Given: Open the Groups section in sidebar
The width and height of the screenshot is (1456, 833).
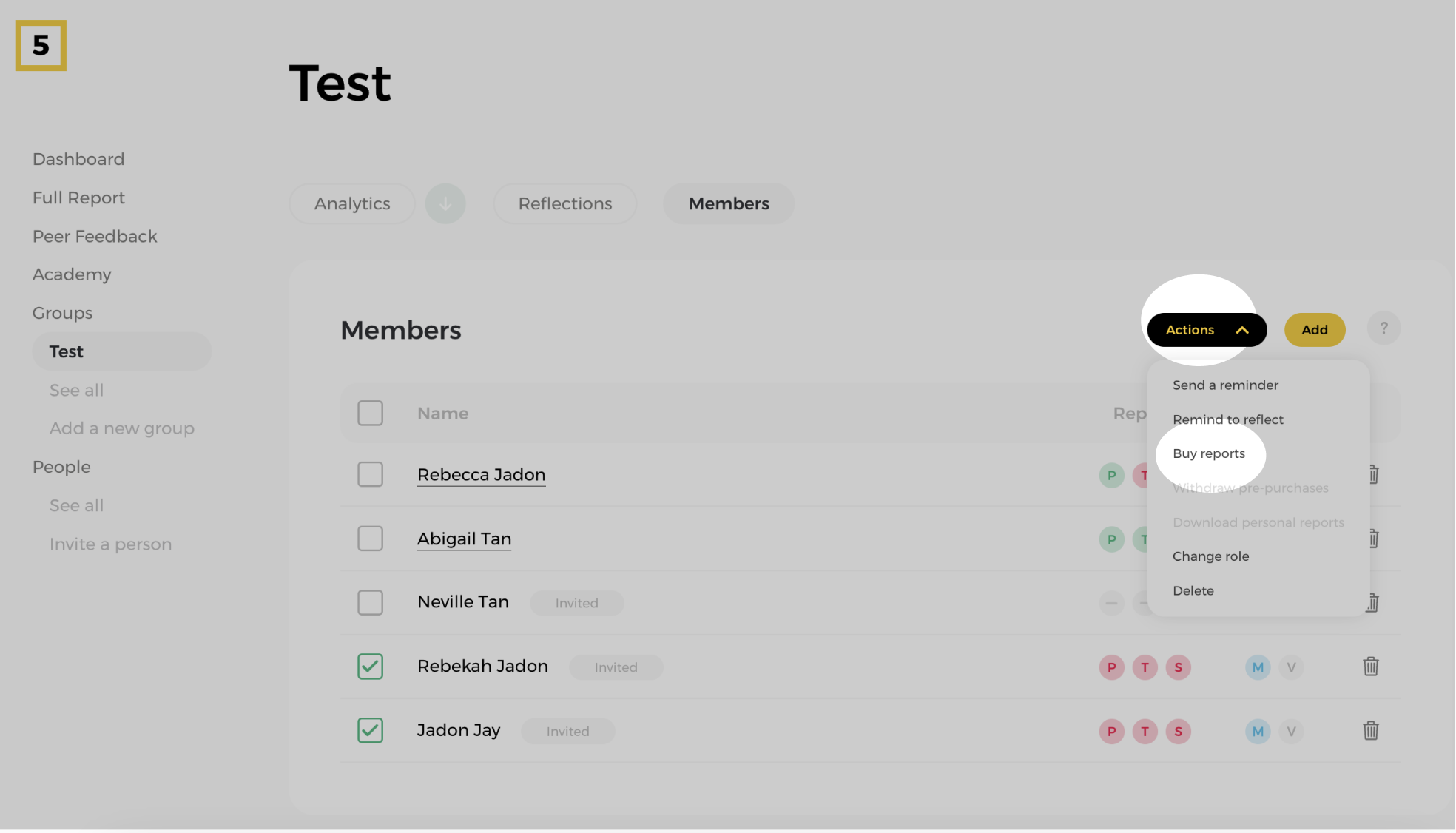Looking at the screenshot, I should tap(62, 313).
